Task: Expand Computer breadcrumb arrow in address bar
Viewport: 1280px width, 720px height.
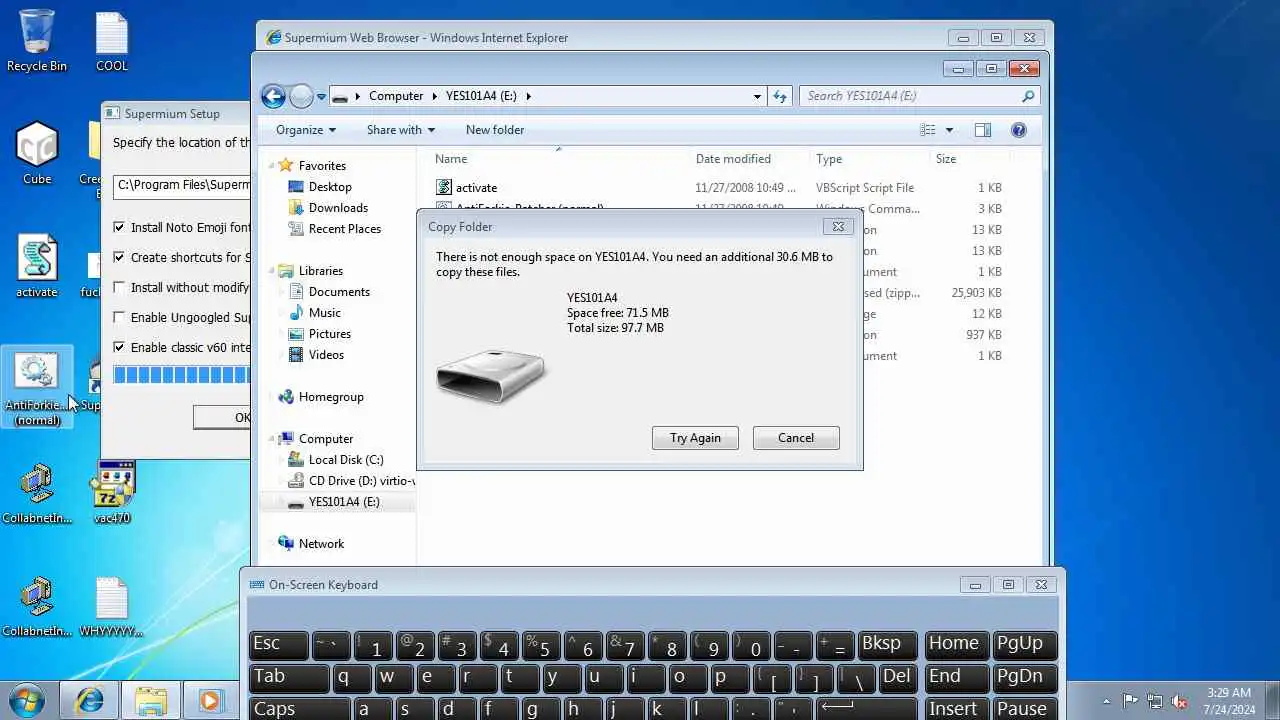Action: (x=435, y=96)
